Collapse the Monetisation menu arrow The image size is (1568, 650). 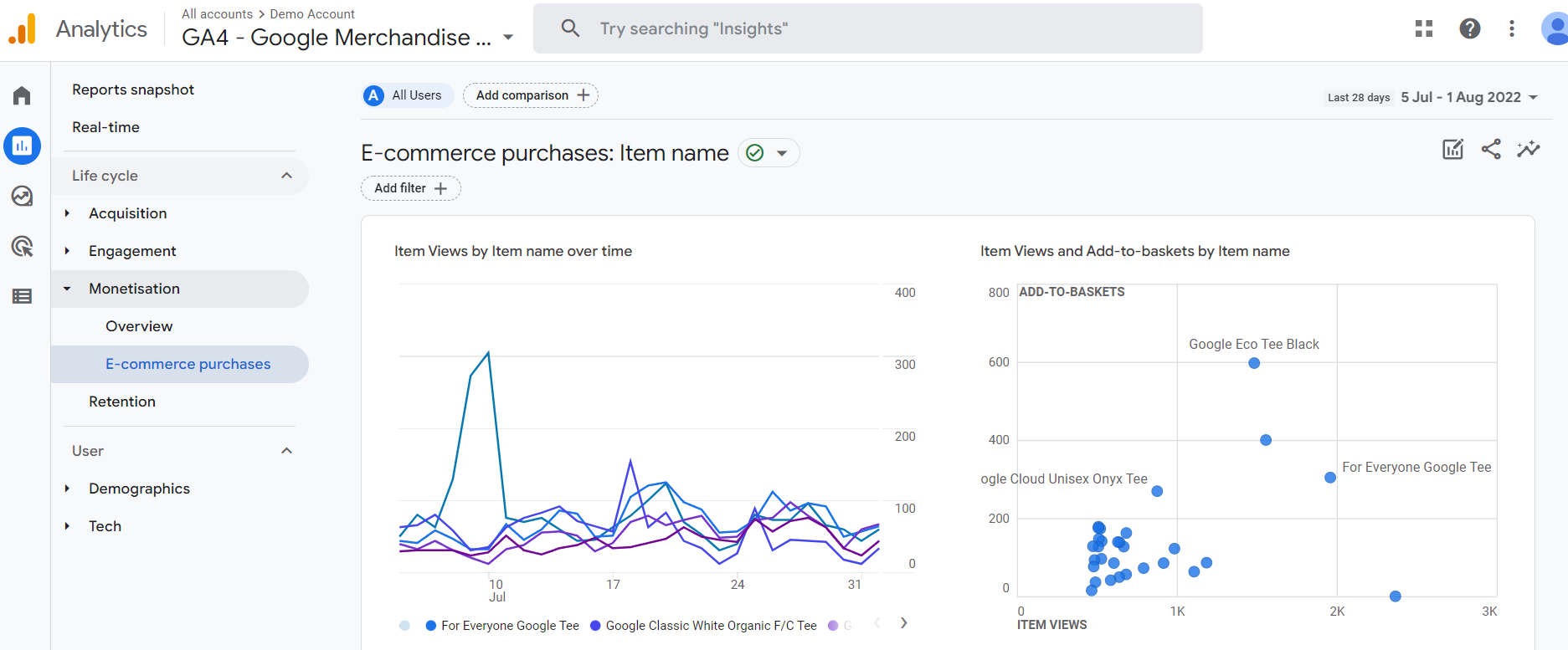click(67, 289)
